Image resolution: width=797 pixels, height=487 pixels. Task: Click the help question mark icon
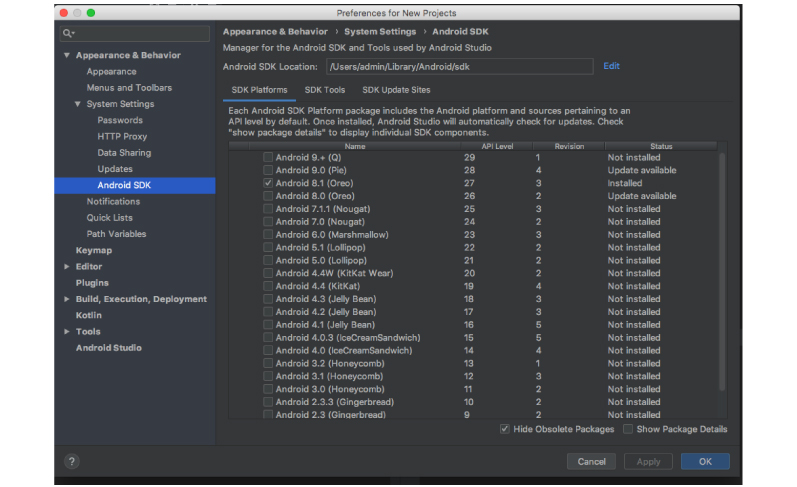tap(71, 461)
